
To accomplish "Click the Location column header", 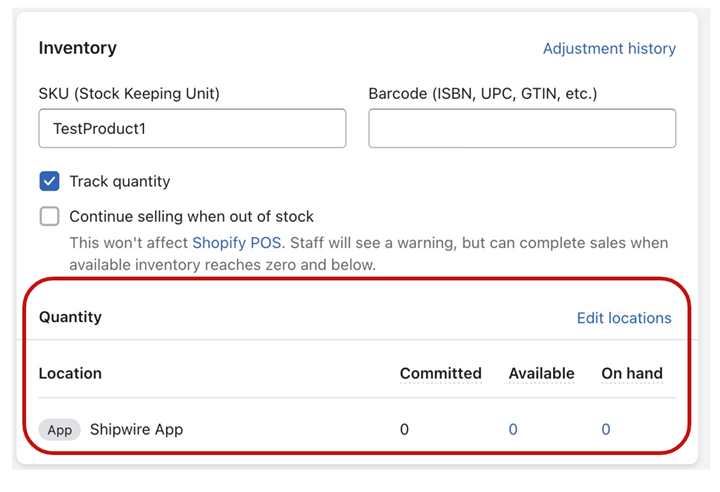I will 70,373.
